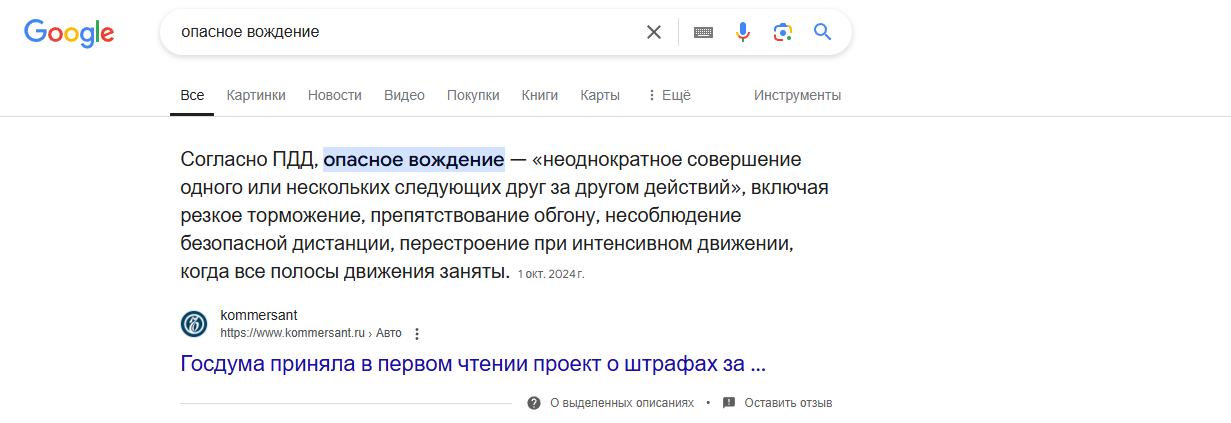Viewport: 1231px width, 423px height.
Task: Click the Оставить отзыв link
Action: 788,403
